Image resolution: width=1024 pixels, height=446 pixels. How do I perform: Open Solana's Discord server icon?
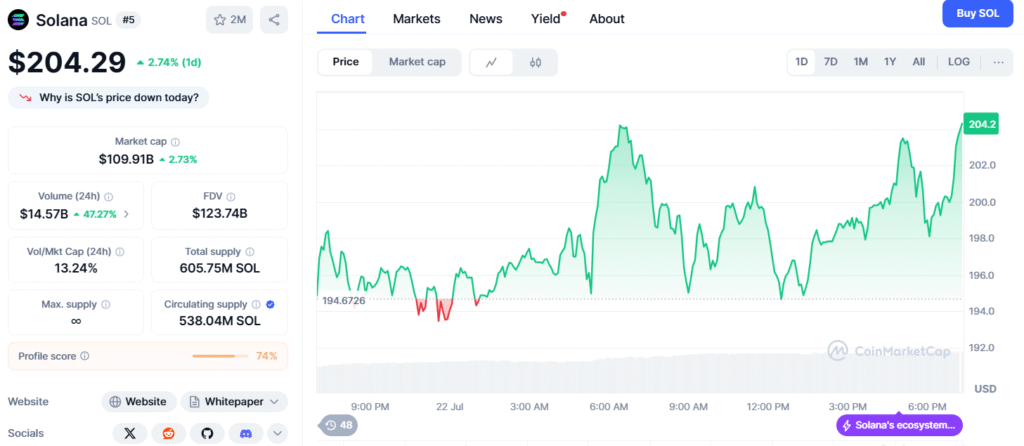pos(245,433)
